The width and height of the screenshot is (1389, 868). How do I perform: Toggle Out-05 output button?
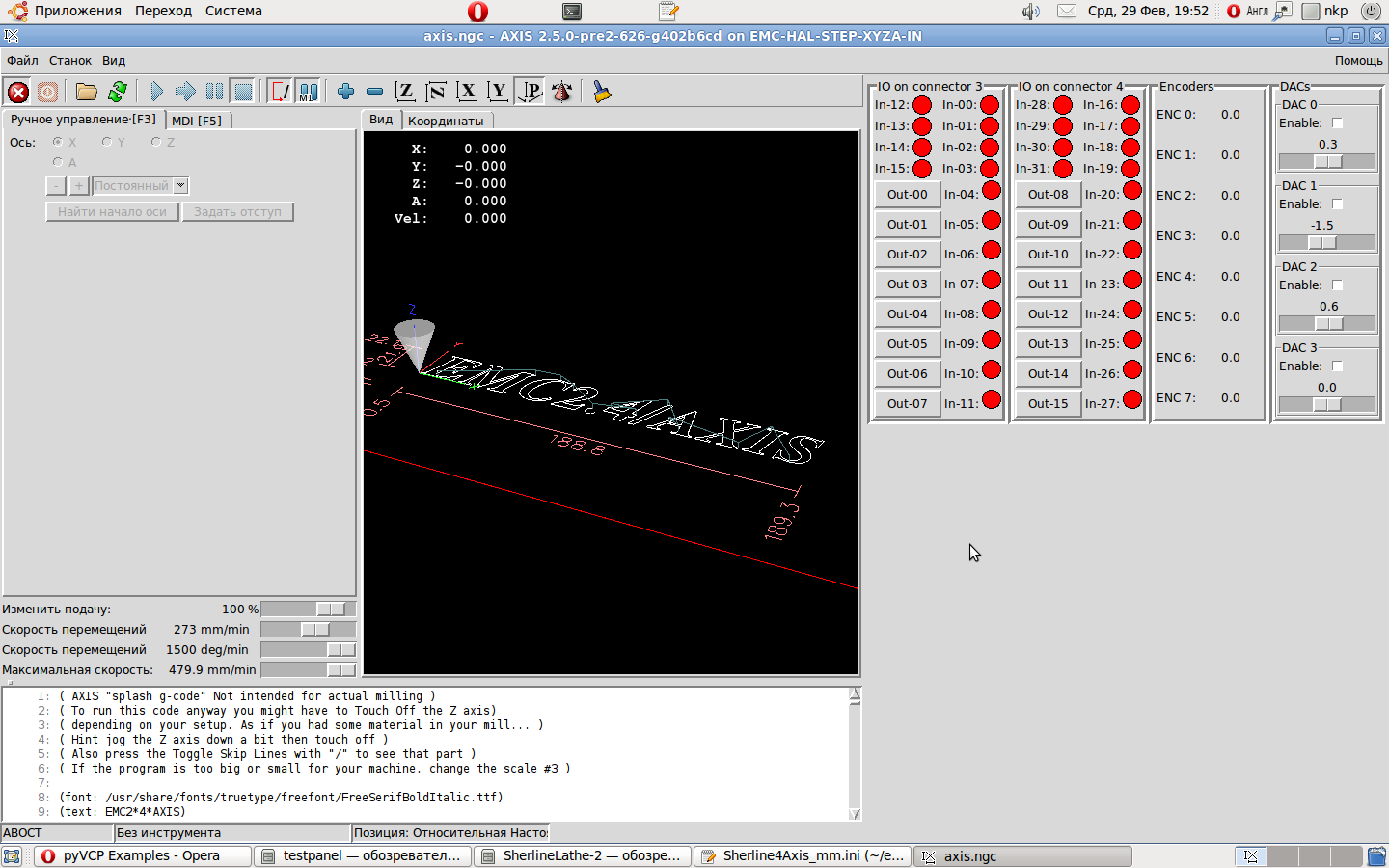point(908,343)
